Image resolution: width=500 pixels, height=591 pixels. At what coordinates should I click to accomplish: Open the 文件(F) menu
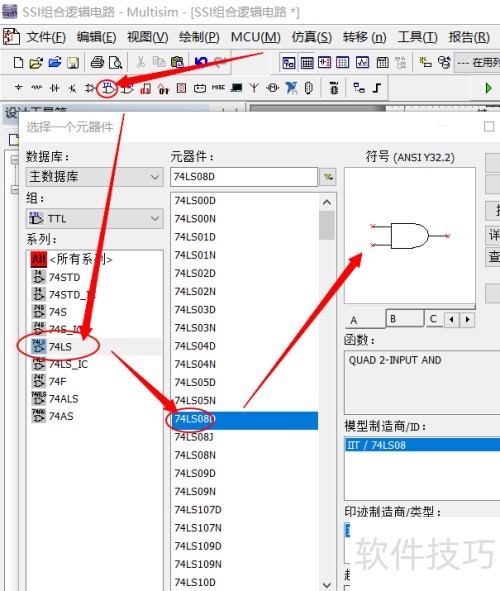click(x=46, y=37)
